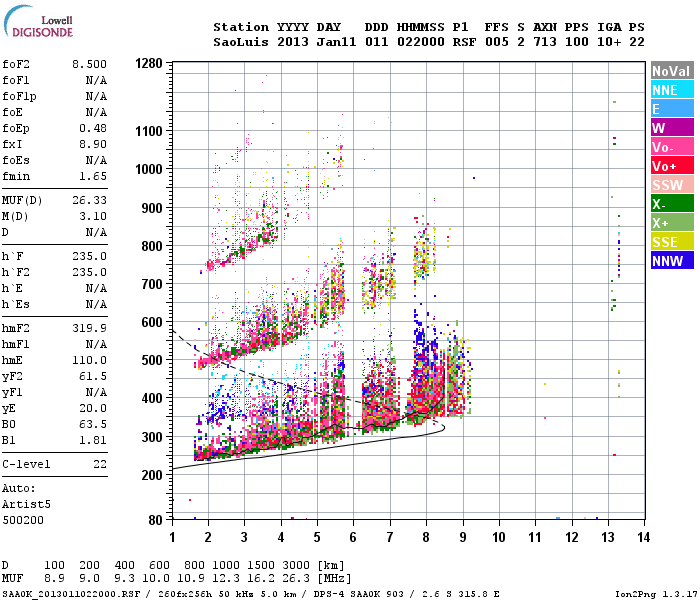Click the MUF 8.9 value for 100 km
The width and height of the screenshot is (700, 600).
pos(54,578)
